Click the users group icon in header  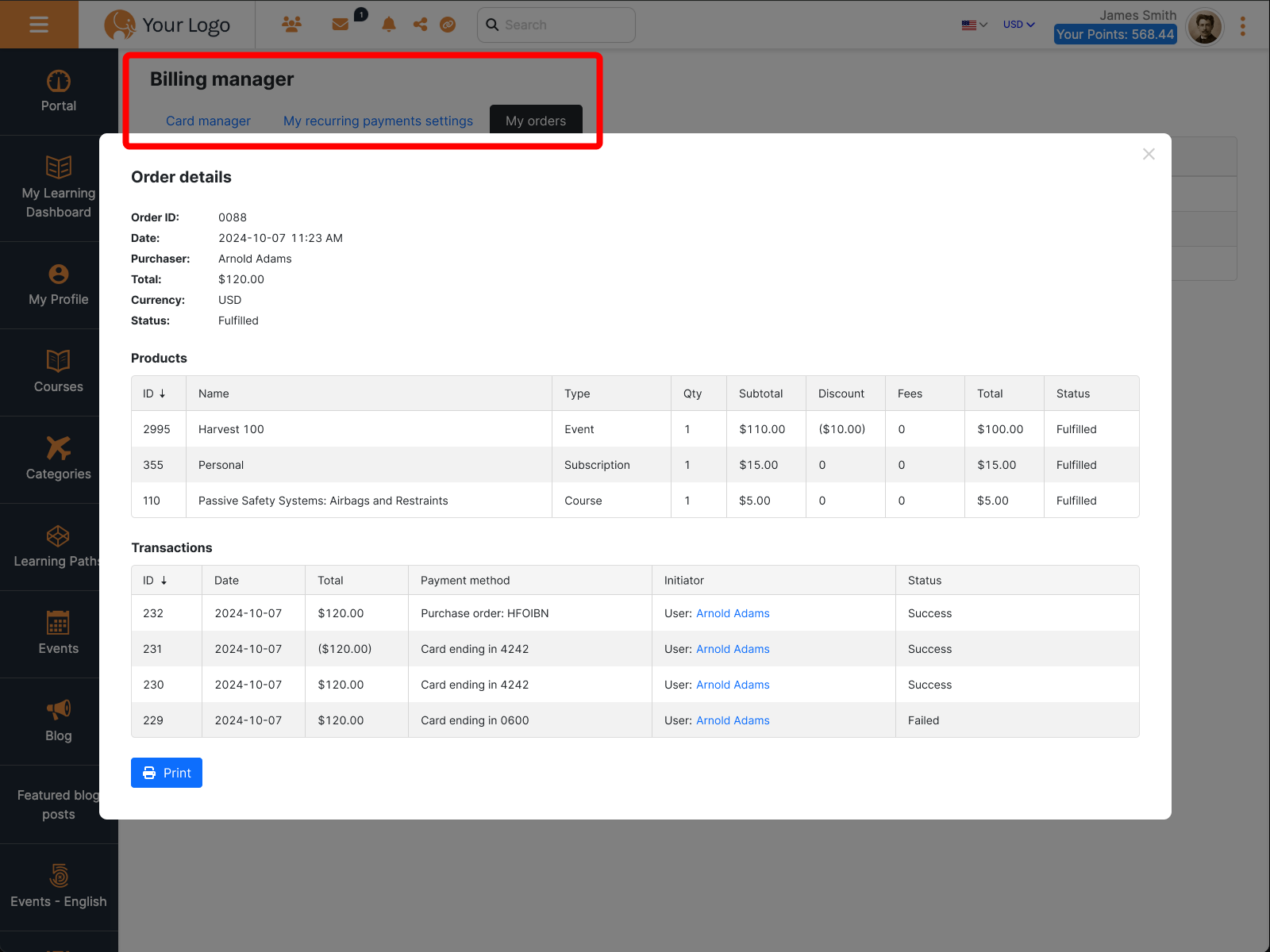tap(291, 25)
